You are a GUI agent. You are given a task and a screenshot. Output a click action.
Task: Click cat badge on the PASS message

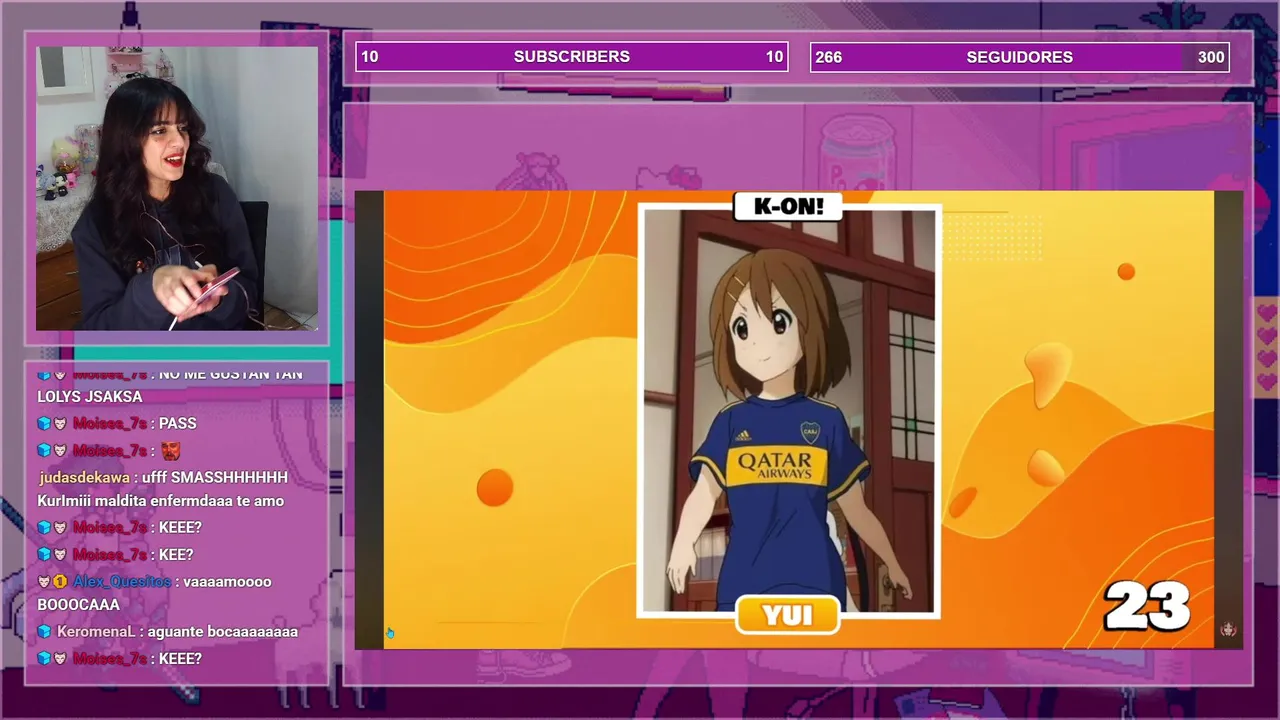(60, 424)
